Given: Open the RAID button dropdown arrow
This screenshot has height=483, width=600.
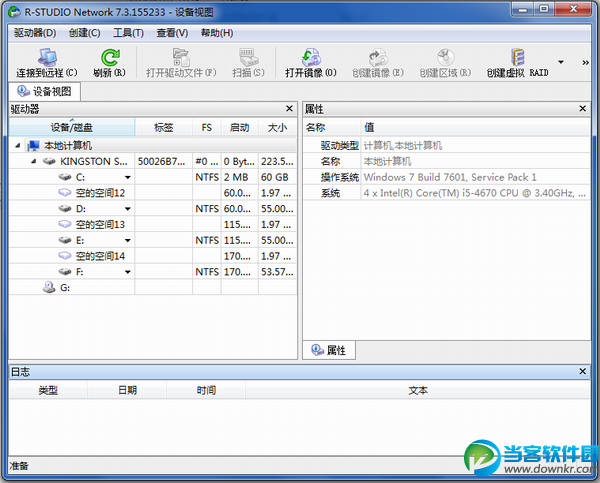Looking at the screenshot, I should coord(561,62).
